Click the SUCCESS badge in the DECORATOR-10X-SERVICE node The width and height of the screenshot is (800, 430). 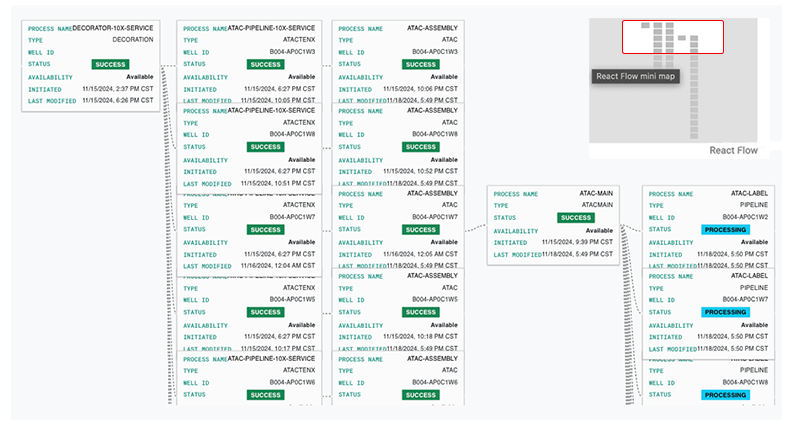110,64
